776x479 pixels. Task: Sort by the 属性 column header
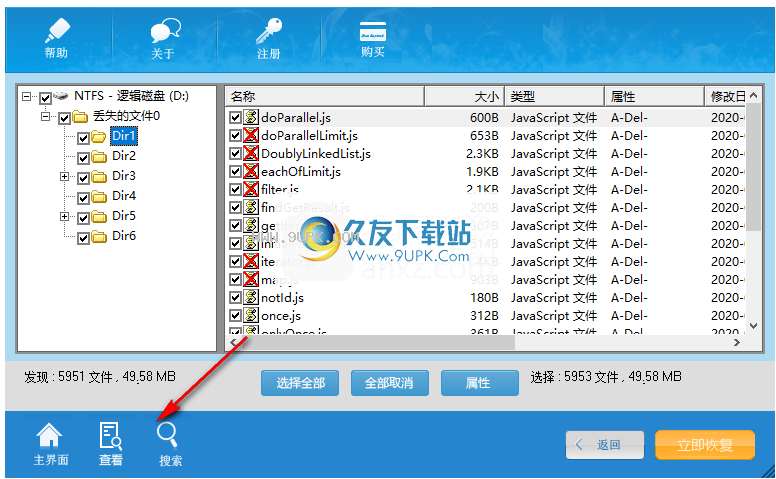click(654, 96)
